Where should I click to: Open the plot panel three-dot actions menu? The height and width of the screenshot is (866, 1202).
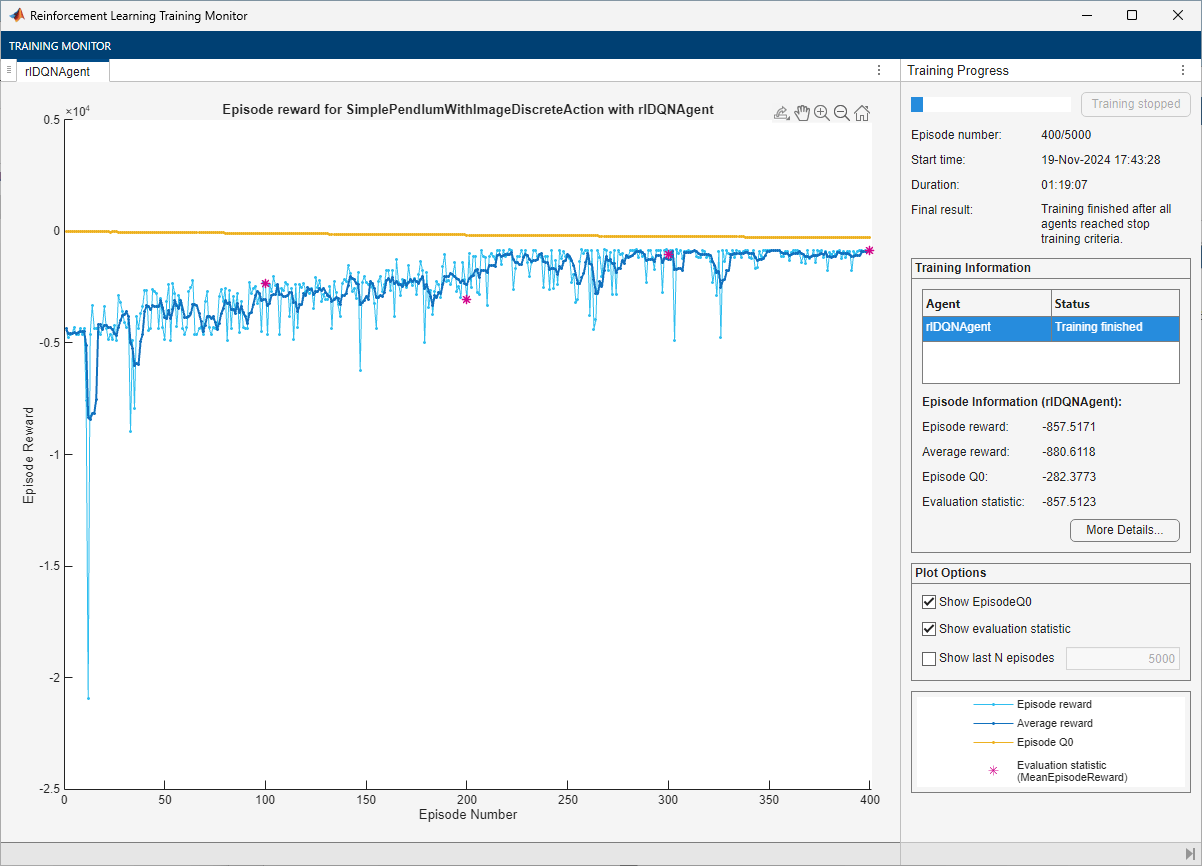(x=879, y=70)
